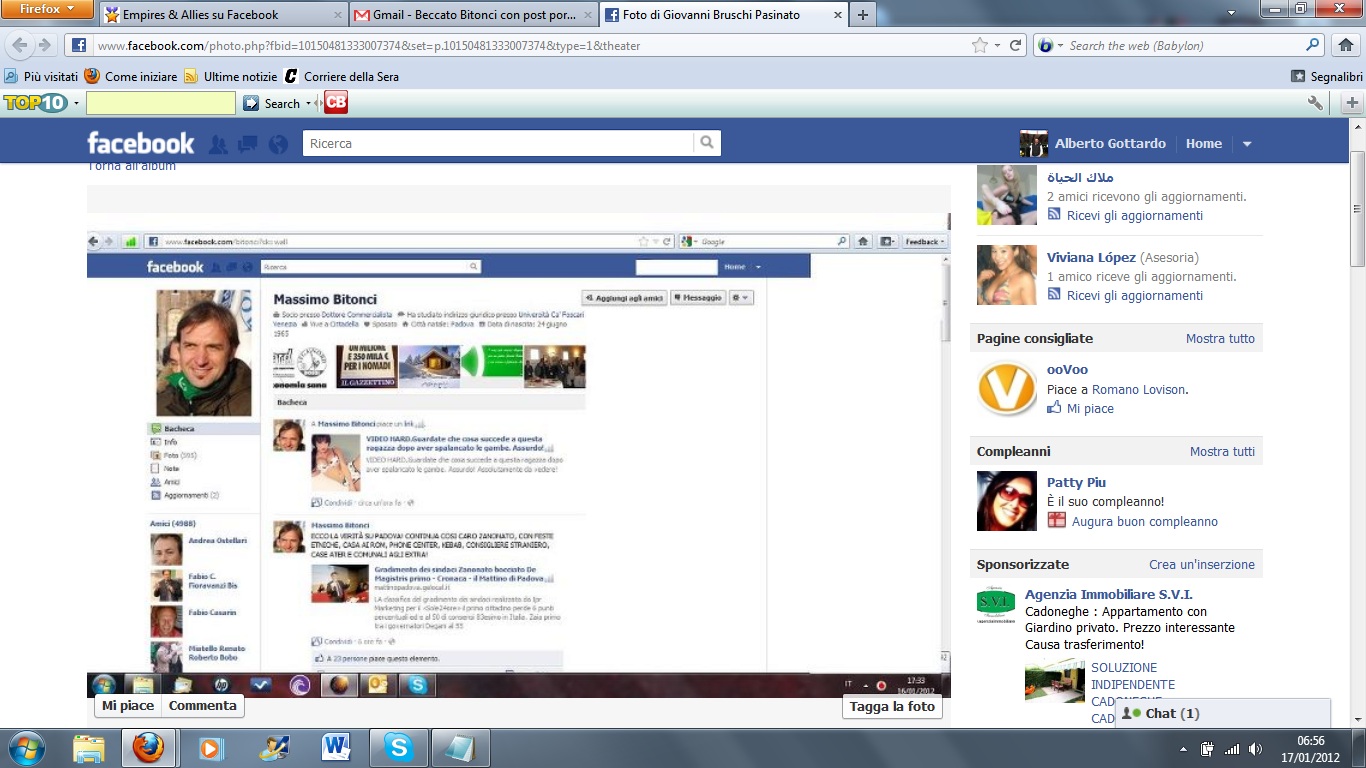Open Più visitati bookmarks menu
The width and height of the screenshot is (1366, 768).
pyautogui.click(x=41, y=76)
